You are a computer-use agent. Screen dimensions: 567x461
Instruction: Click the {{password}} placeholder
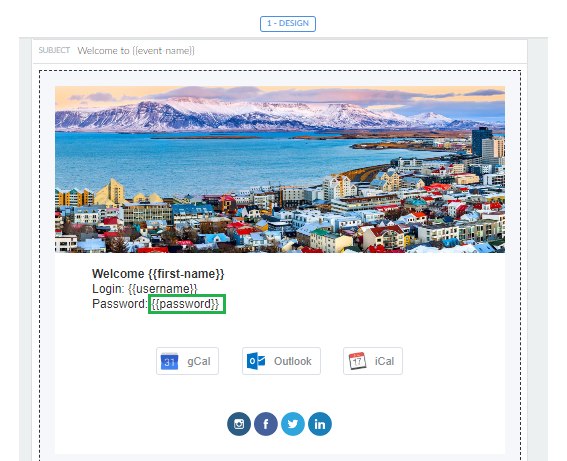(x=185, y=304)
